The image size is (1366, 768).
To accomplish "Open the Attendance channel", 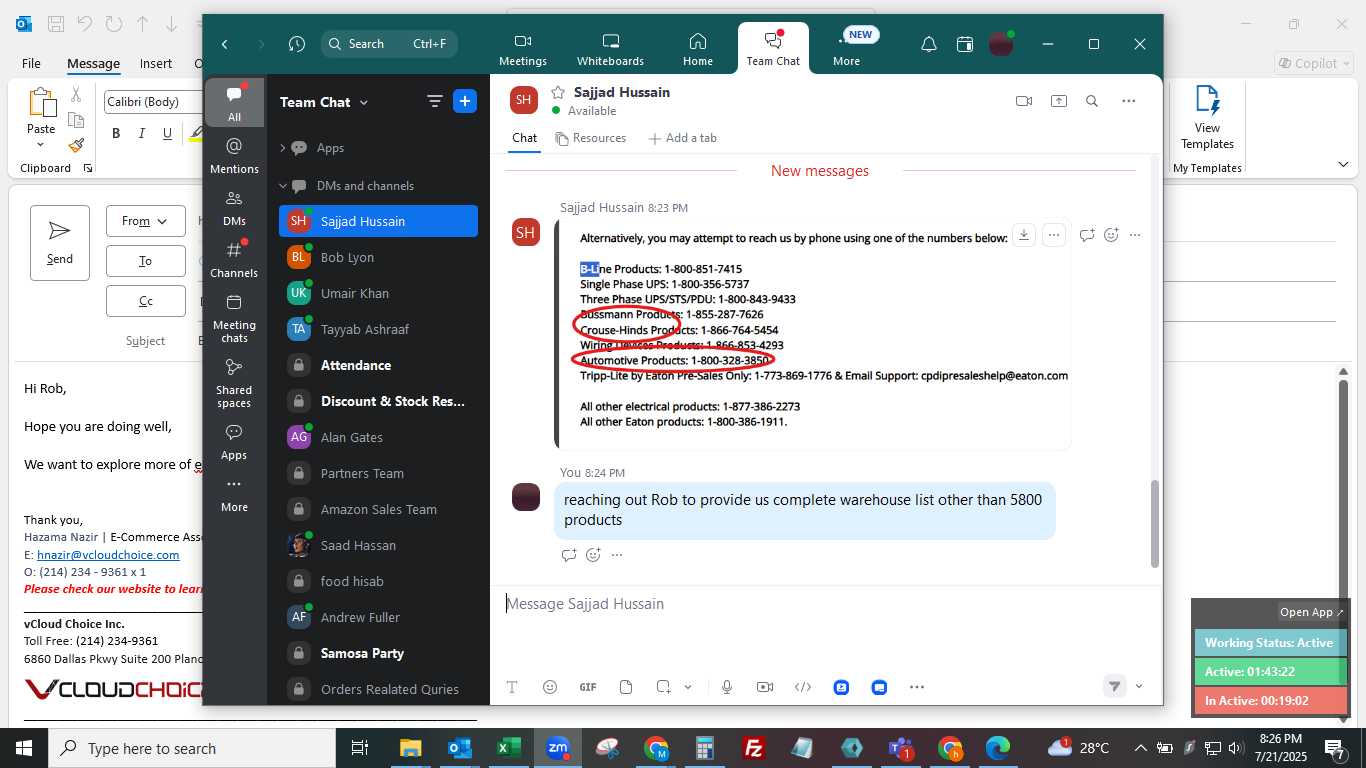I will (x=378, y=365).
